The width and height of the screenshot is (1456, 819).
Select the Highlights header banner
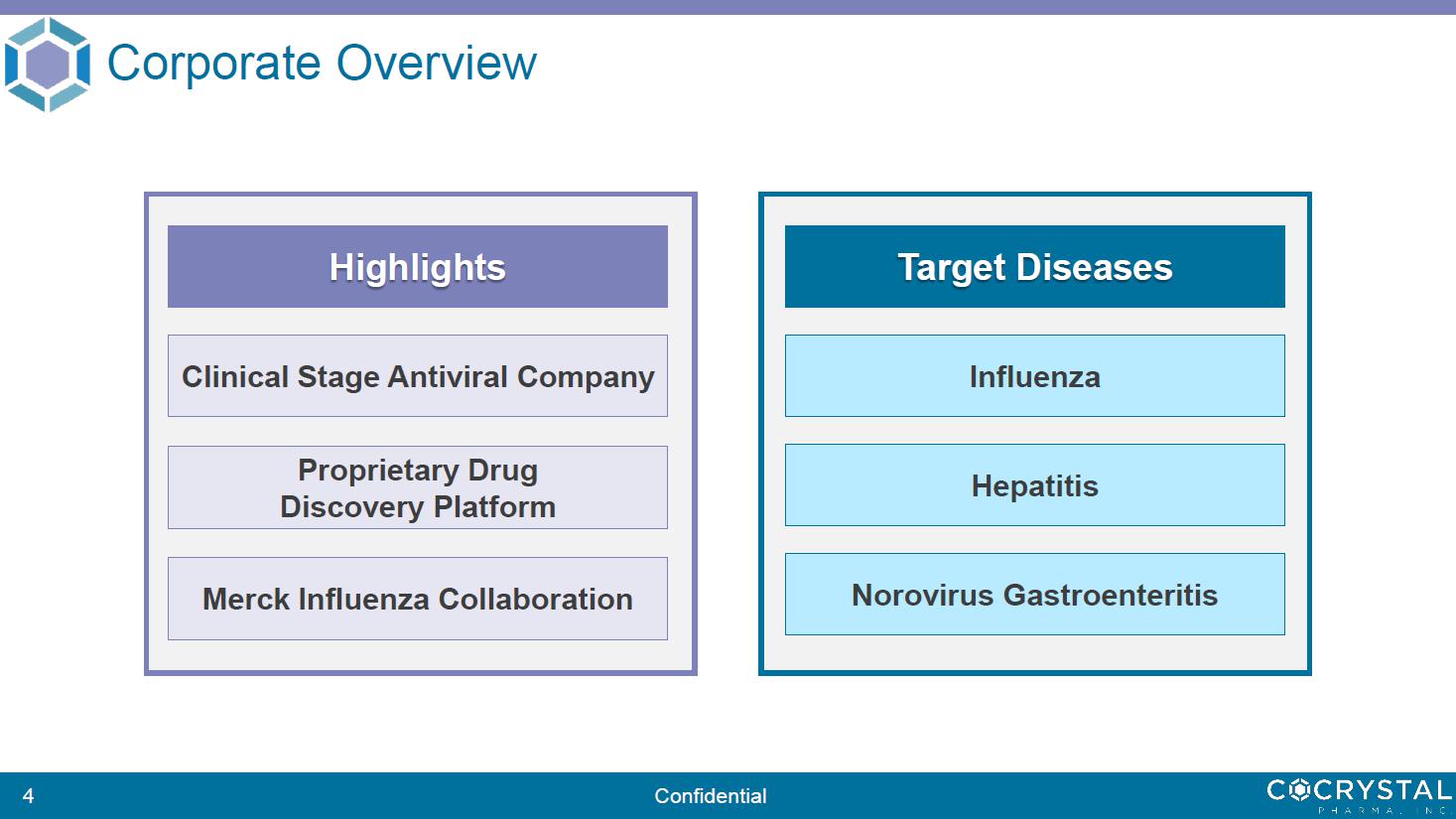tap(417, 266)
